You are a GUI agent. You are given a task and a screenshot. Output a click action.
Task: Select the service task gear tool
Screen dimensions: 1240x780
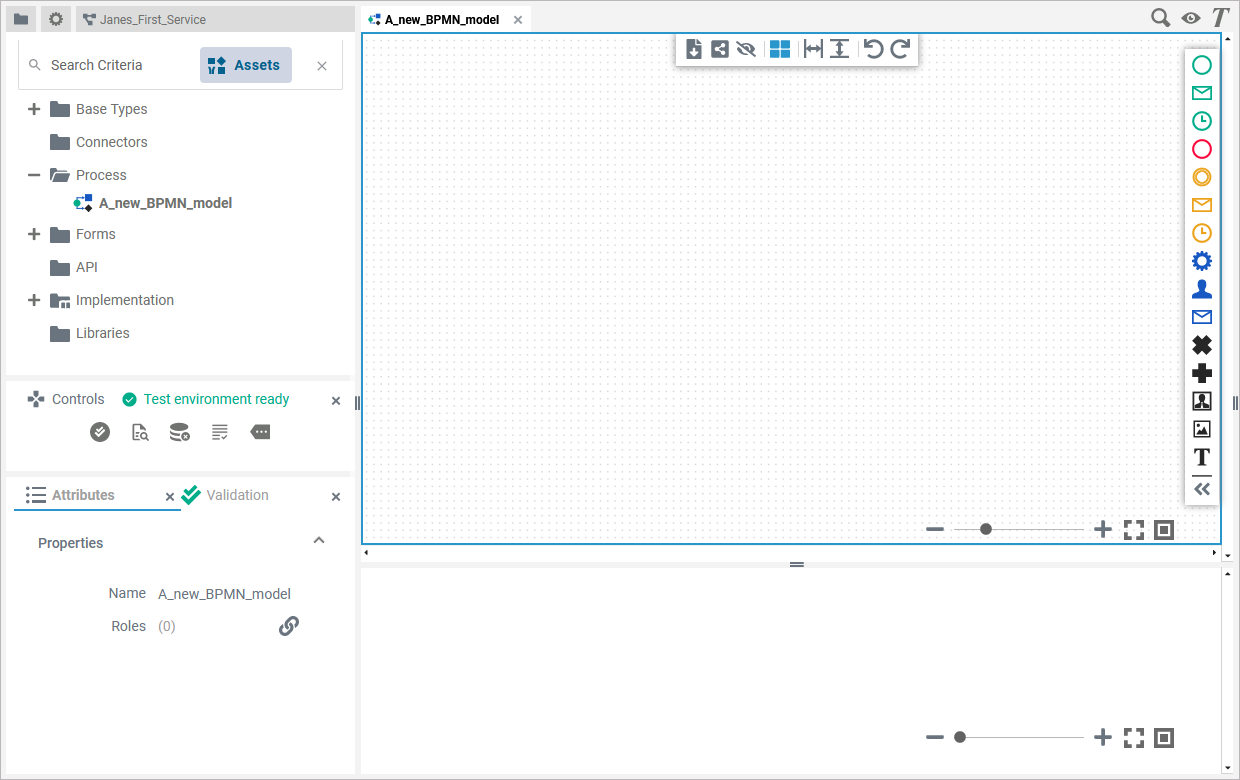point(1202,260)
